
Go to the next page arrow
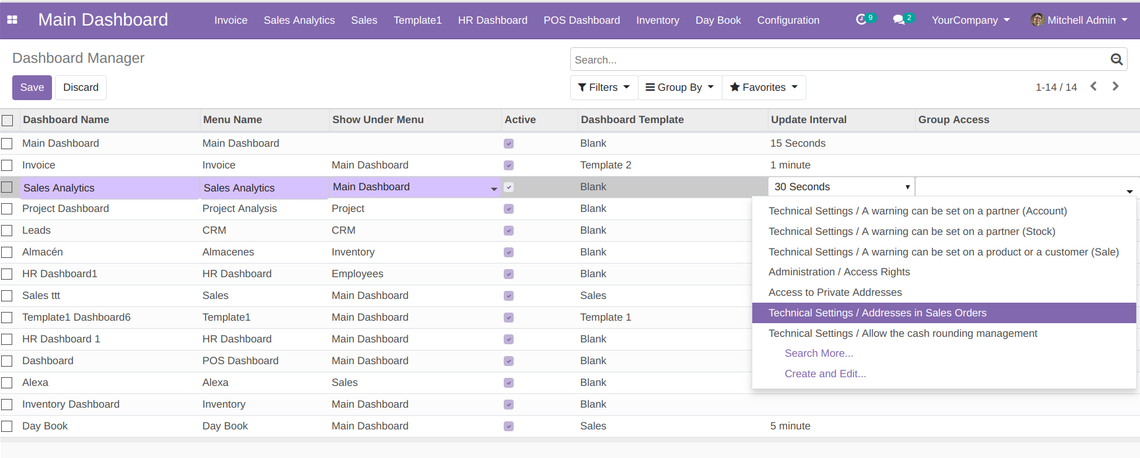click(x=1116, y=87)
